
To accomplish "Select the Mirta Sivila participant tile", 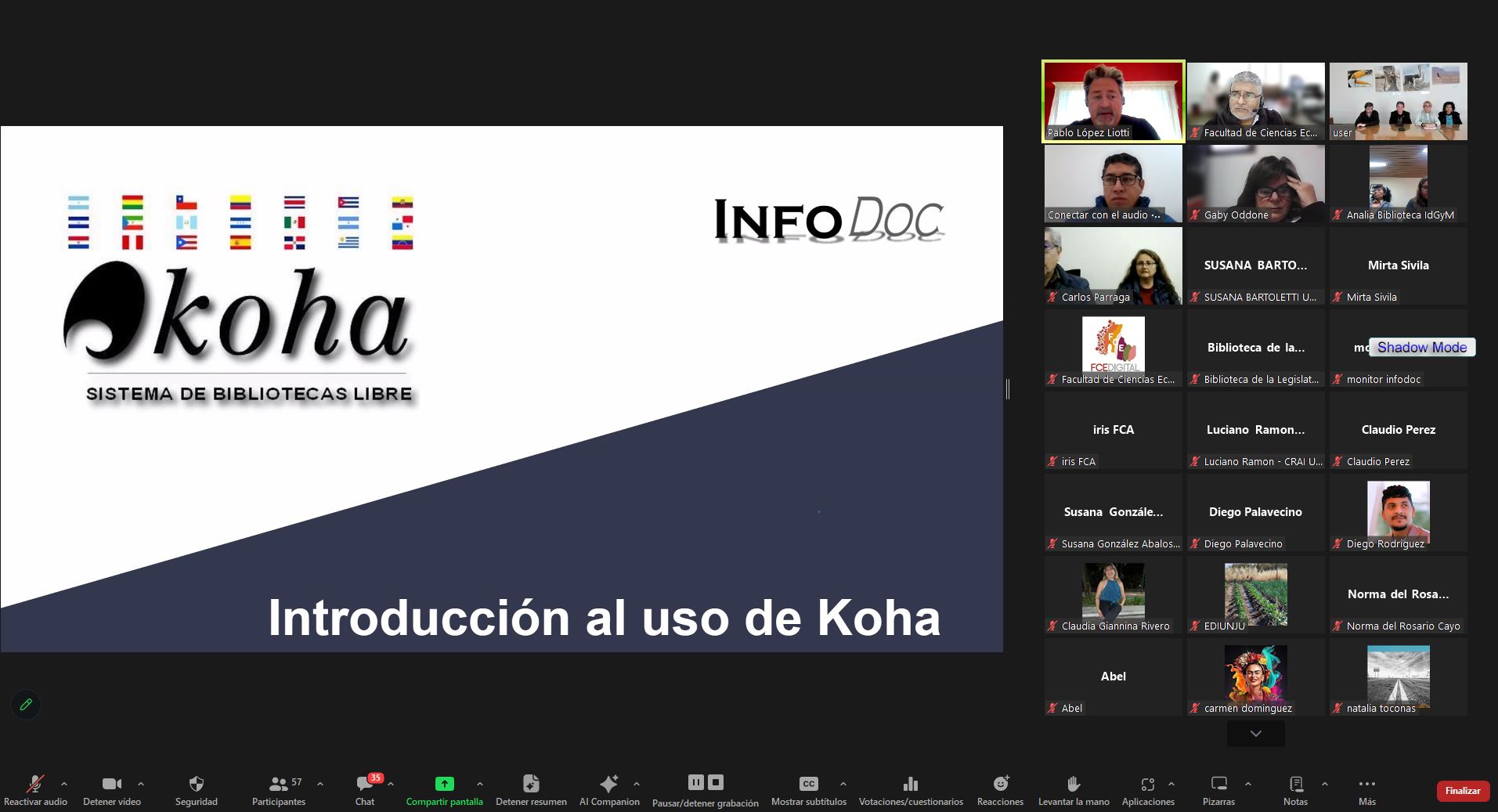I will point(1399,266).
